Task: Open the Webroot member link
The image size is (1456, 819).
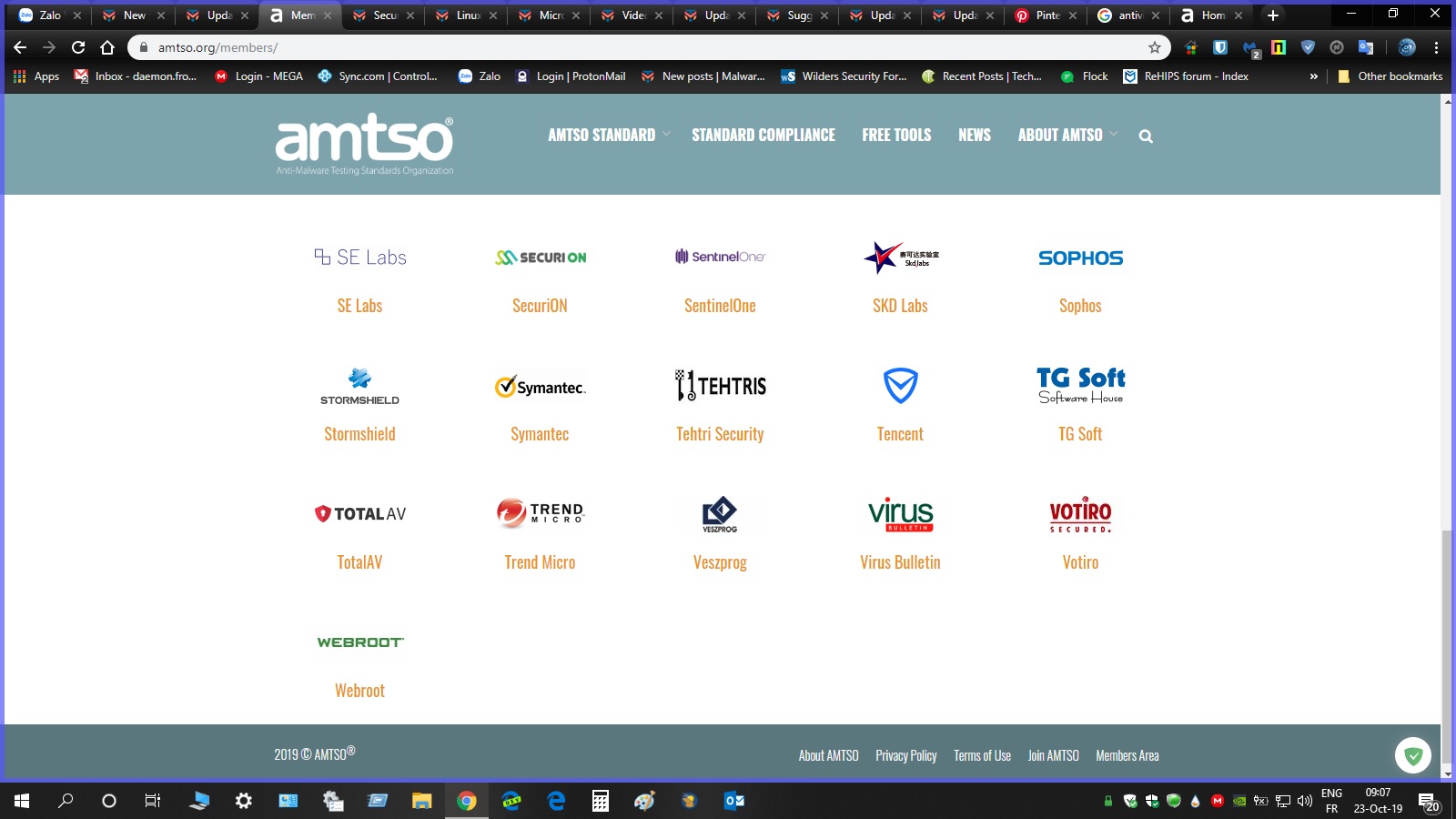Action: coord(360,691)
